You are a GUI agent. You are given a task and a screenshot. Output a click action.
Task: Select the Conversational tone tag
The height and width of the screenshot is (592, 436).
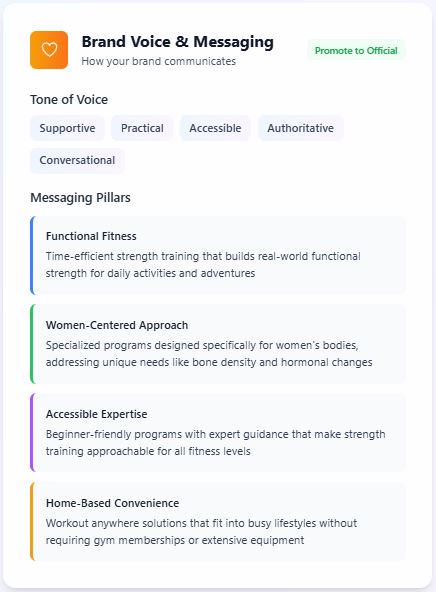tap(77, 160)
